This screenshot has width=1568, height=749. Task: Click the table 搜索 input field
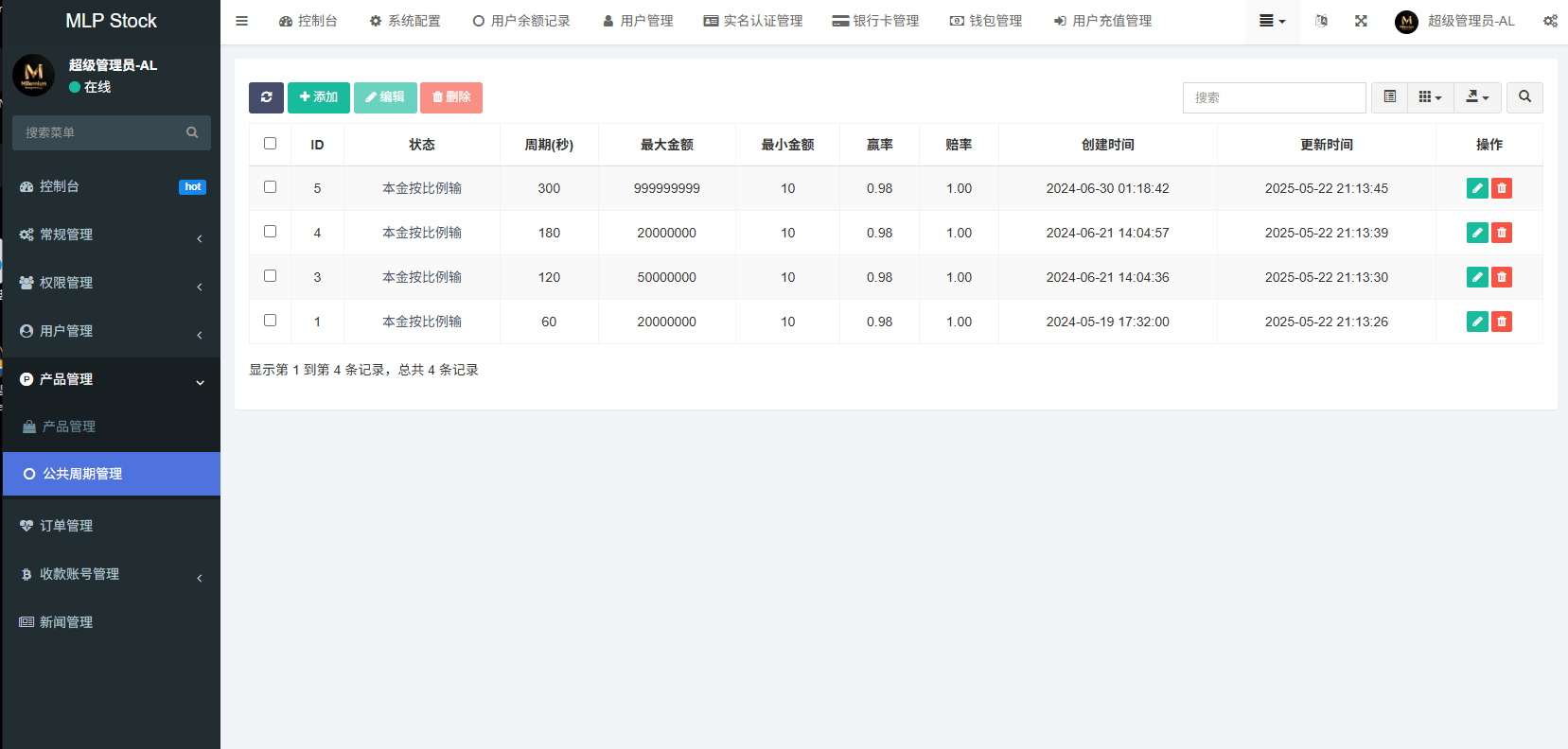pos(1274,97)
